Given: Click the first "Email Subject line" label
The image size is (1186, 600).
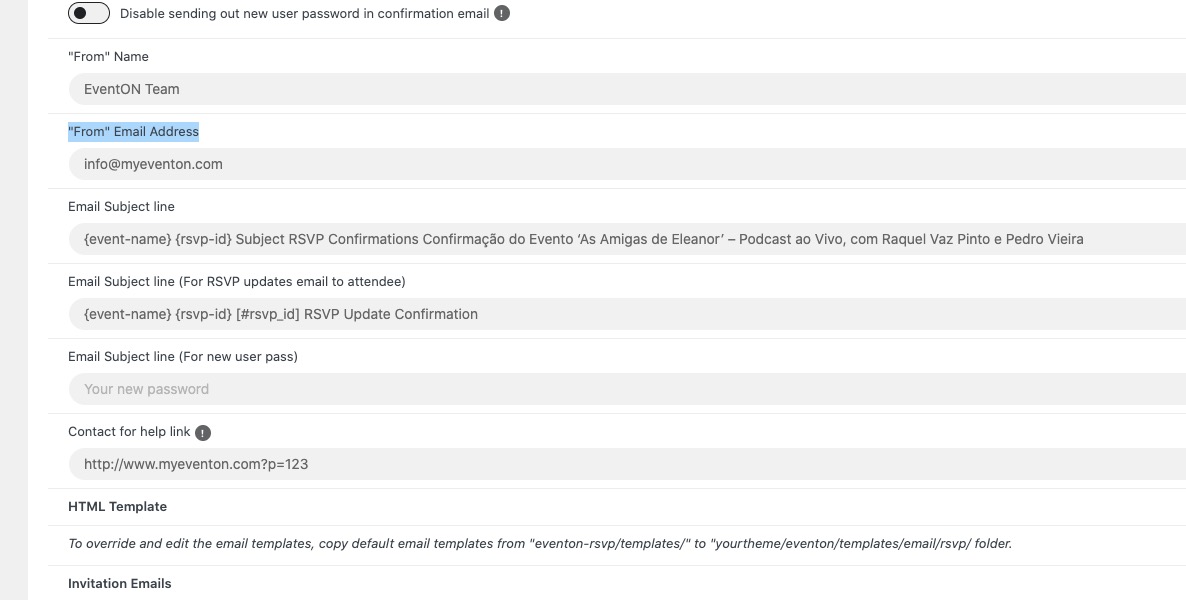Looking at the screenshot, I should pyautogui.click(x=121, y=207).
